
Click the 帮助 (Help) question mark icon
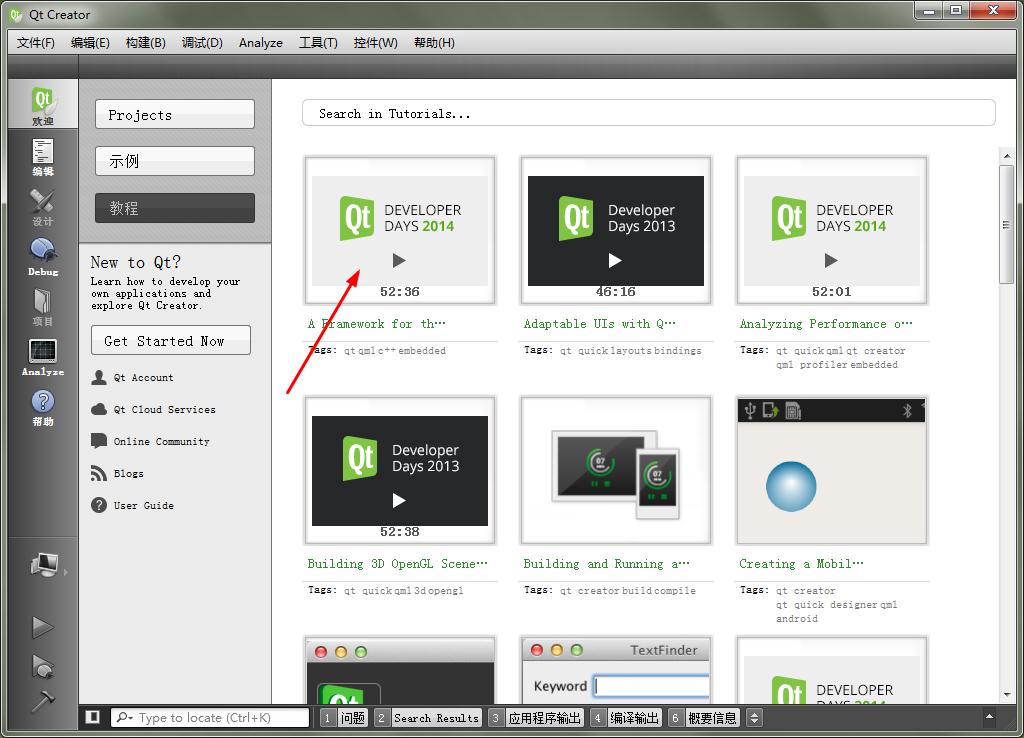[43, 407]
